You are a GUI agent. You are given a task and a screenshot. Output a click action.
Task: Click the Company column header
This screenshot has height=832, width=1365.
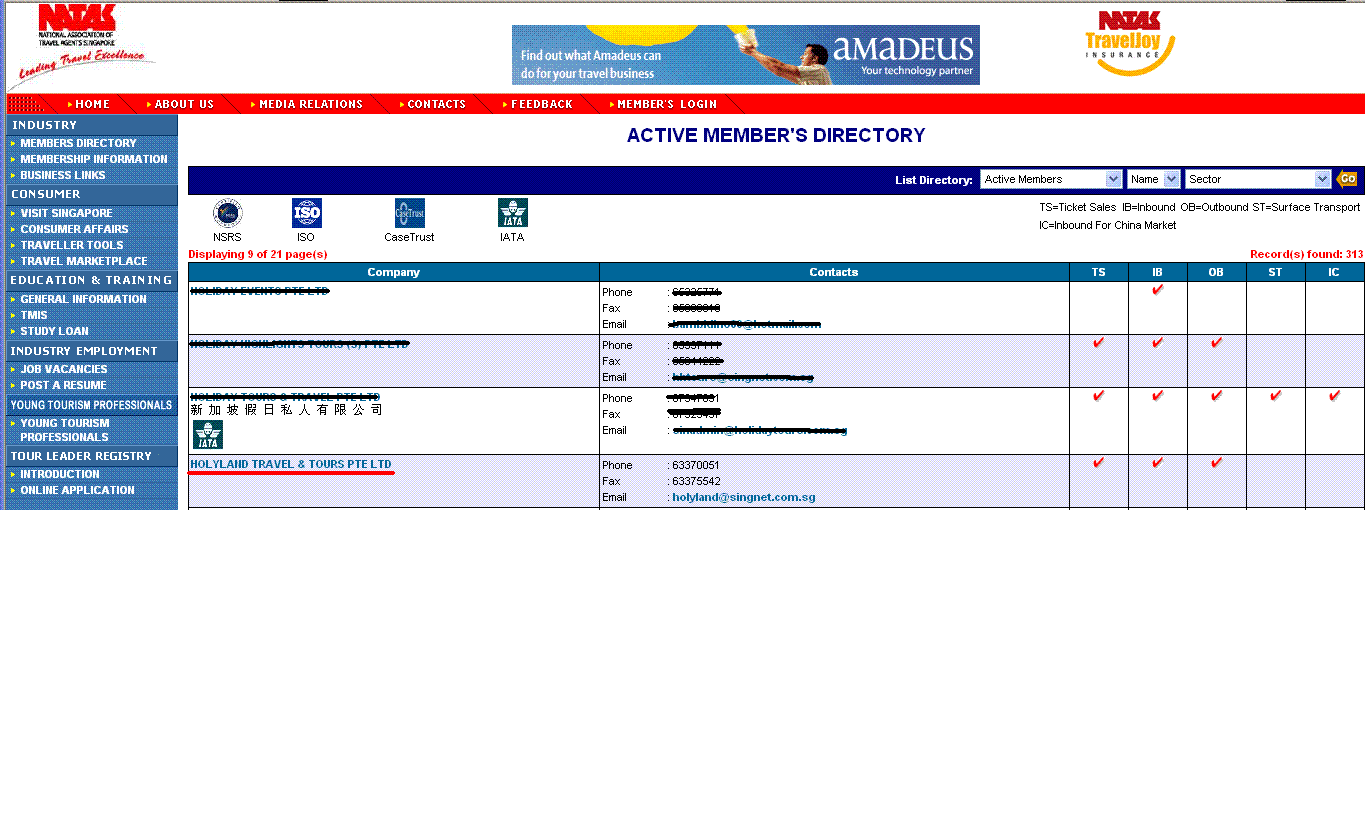point(394,272)
